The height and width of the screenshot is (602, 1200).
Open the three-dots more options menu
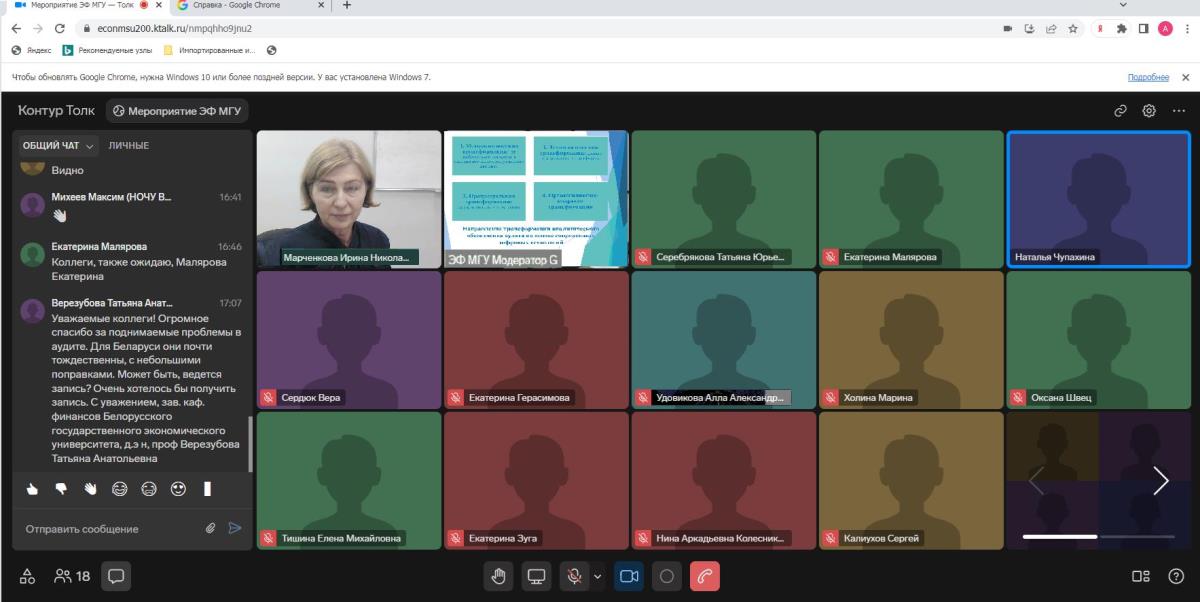1179,111
